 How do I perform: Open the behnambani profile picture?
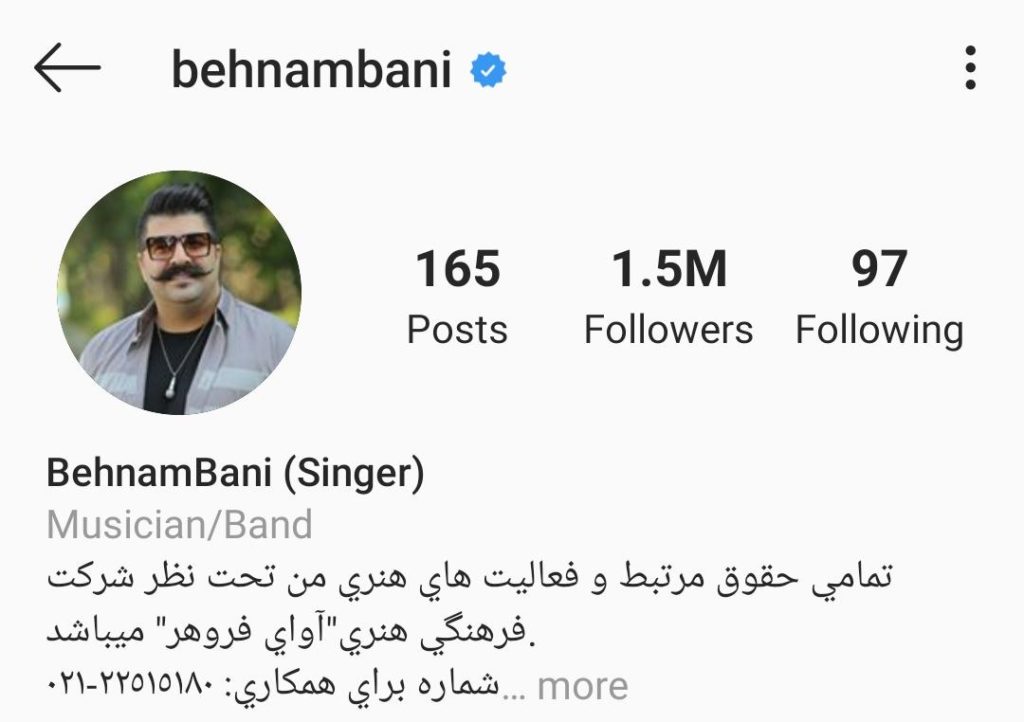(x=179, y=292)
